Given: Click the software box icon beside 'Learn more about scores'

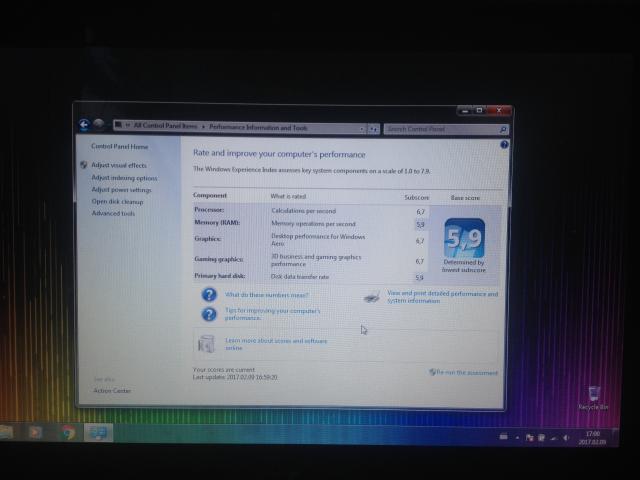Looking at the screenshot, I should point(207,343).
